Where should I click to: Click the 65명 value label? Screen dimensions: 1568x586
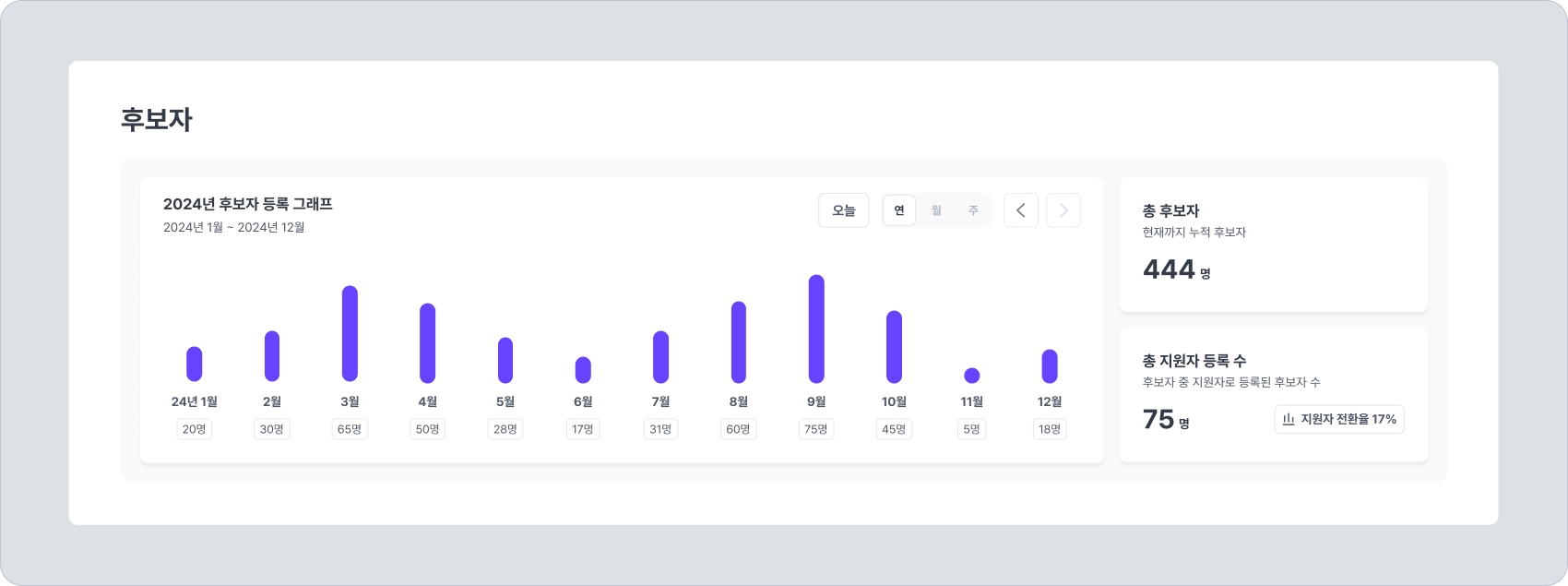coord(350,429)
